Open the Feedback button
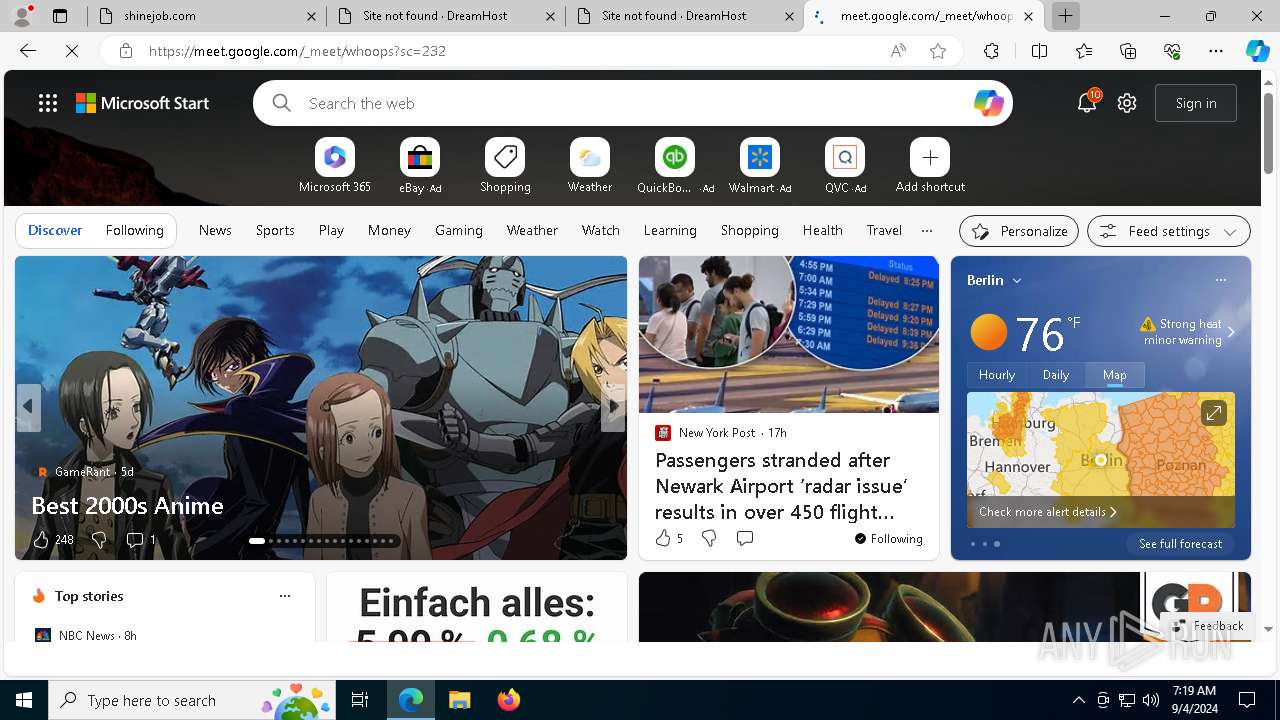This screenshot has width=1280, height=720. [1209, 626]
